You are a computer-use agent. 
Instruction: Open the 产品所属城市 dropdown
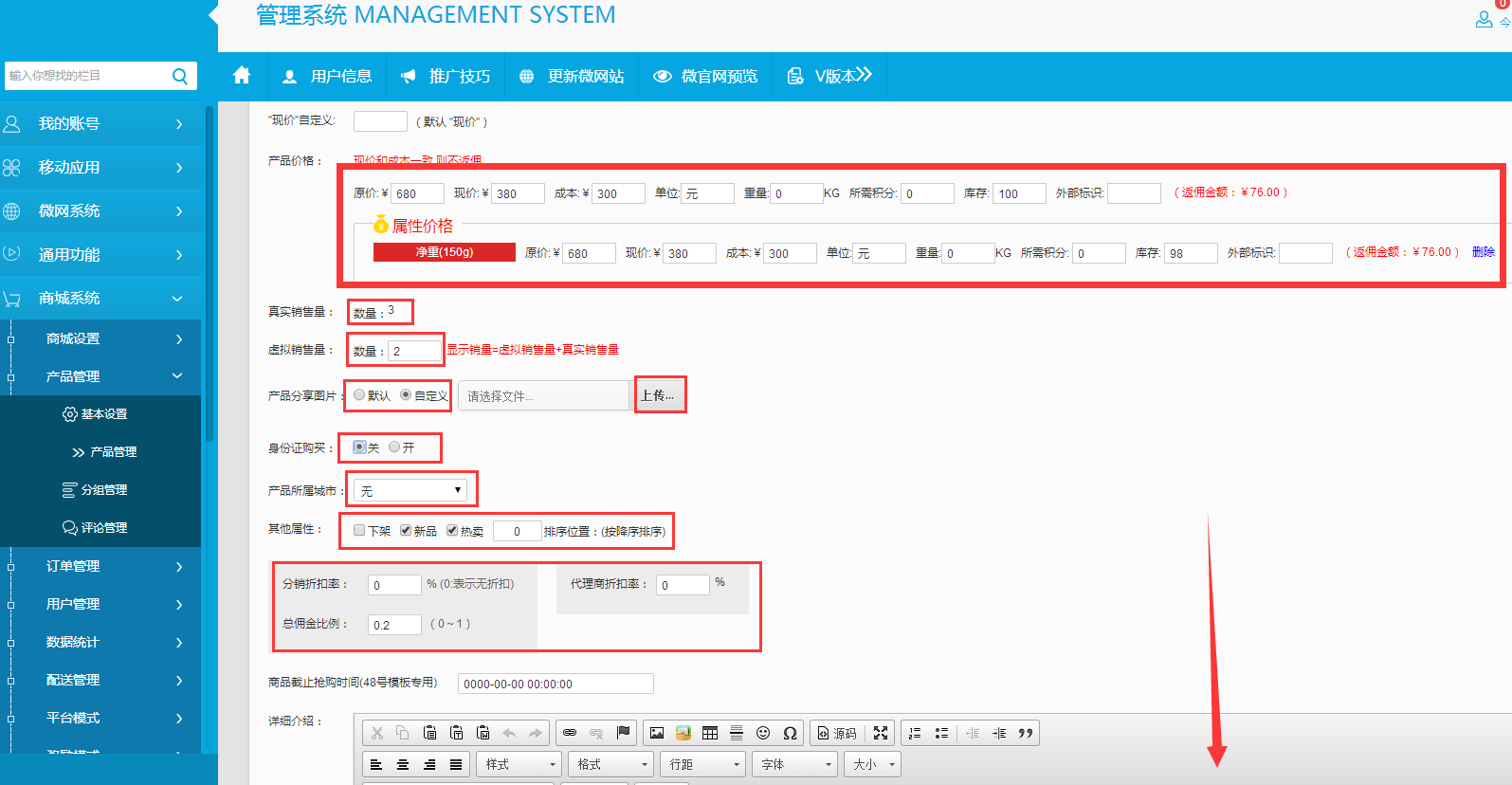410,490
